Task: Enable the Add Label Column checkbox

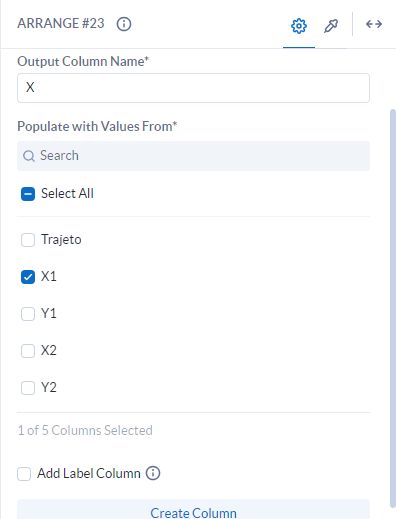Action: click(x=24, y=474)
